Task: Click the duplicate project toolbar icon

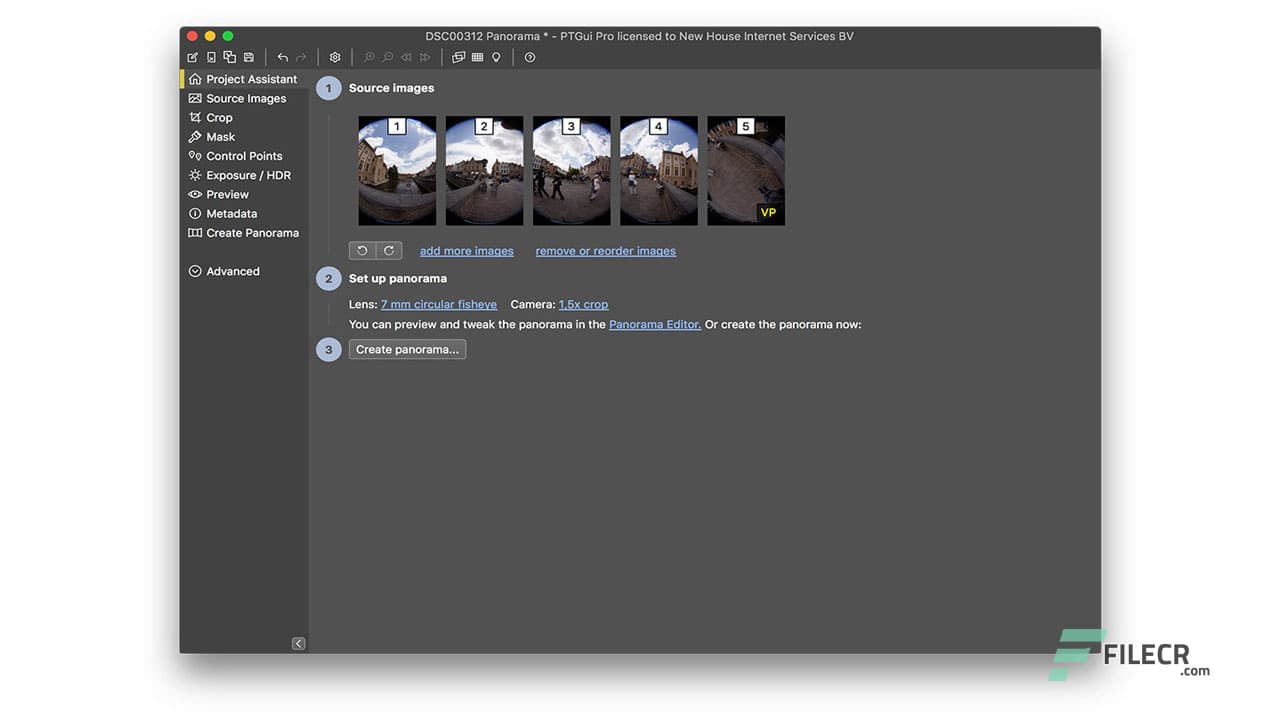Action: (229, 57)
